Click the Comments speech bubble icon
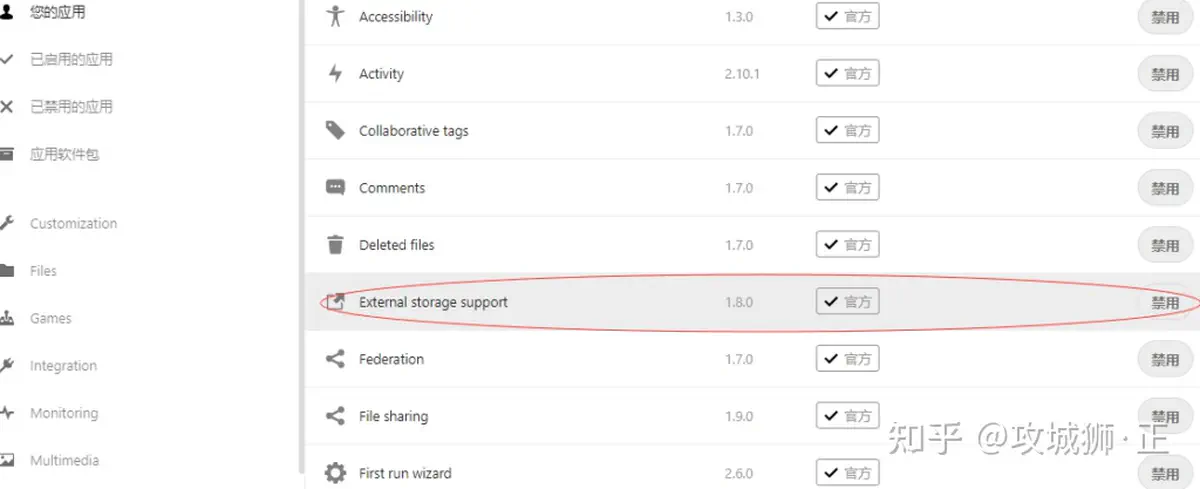Screen dimensions: 1200x489 pos(336,188)
